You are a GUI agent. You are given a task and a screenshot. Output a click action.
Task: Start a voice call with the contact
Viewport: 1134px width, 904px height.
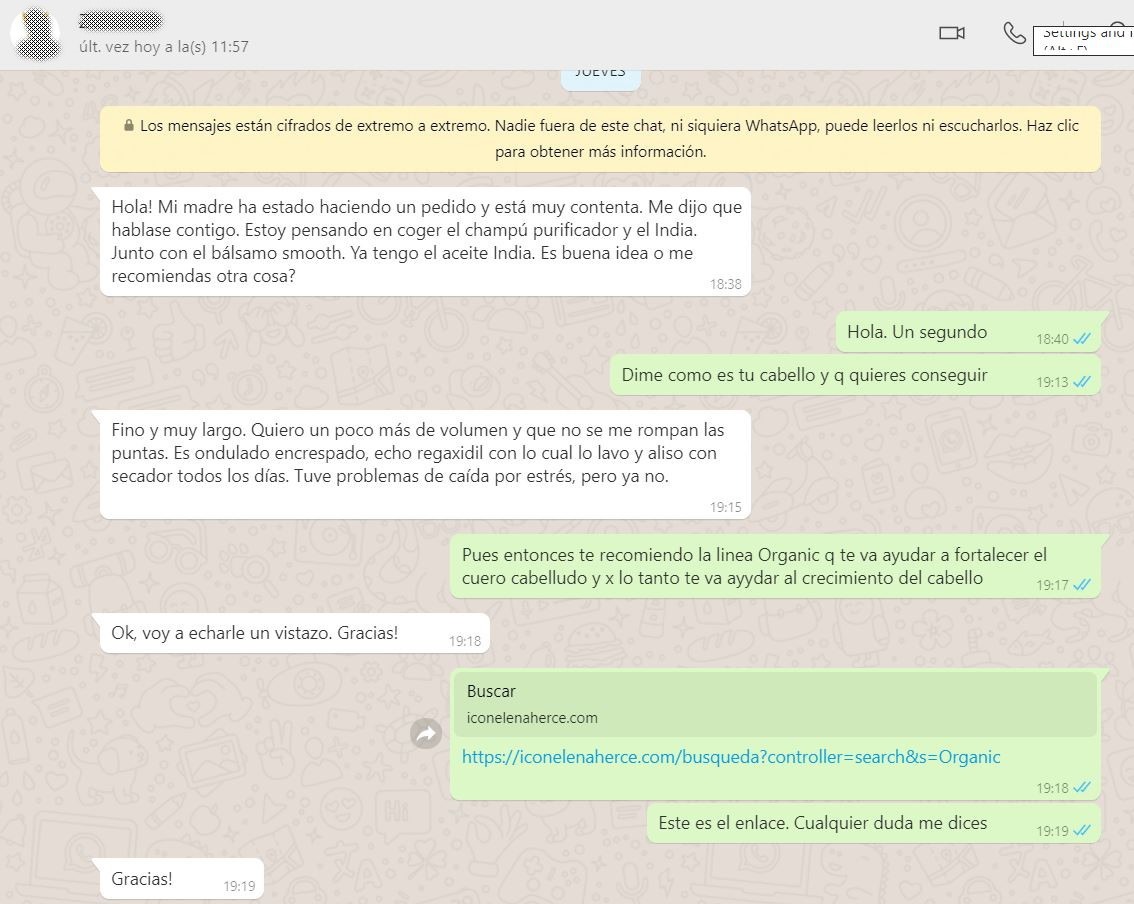coord(1014,33)
